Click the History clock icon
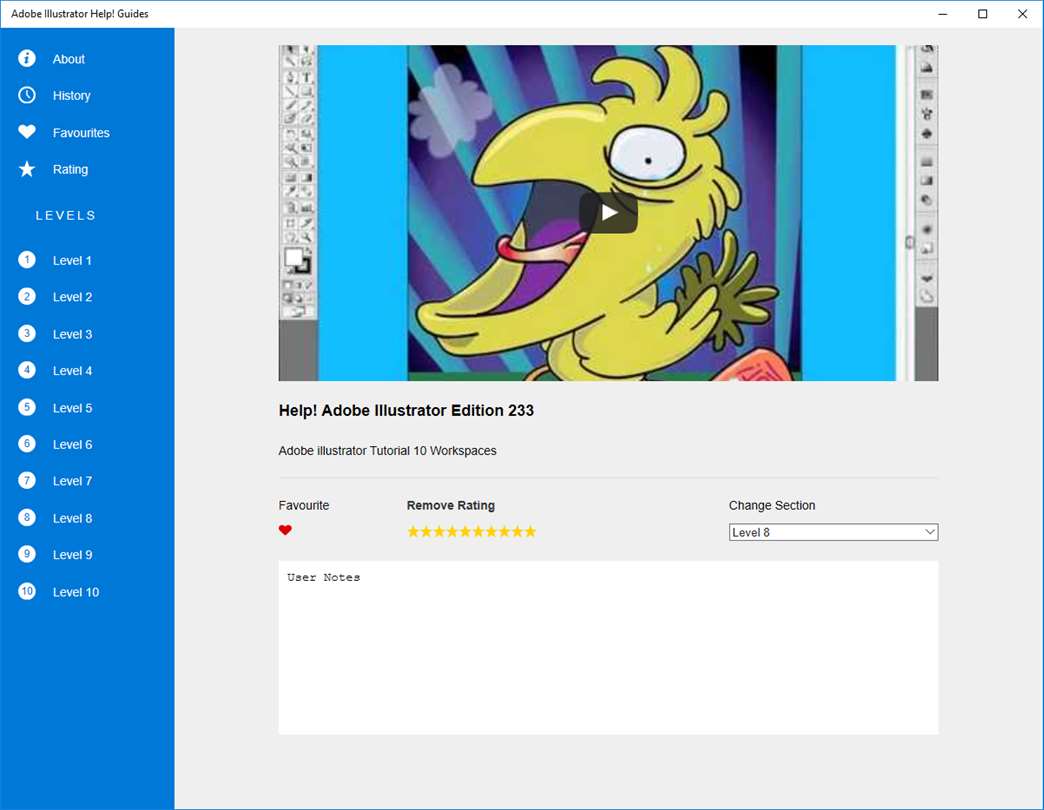This screenshot has width=1044, height=810. coord(27,95)
